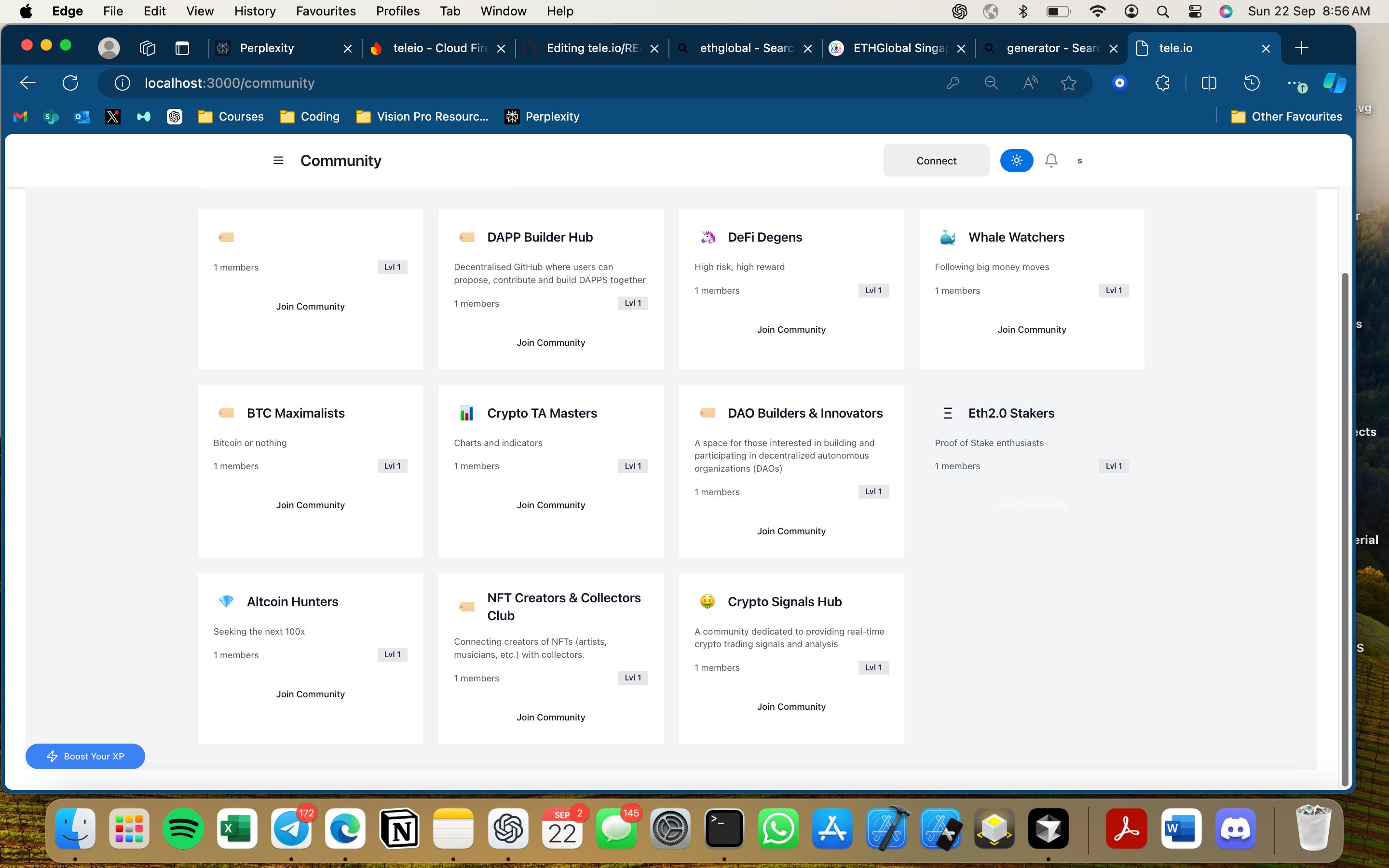Viewport: 1389px width, 868px height.
Task: Click the Boost Your XP button
Action: coord(85,756)
